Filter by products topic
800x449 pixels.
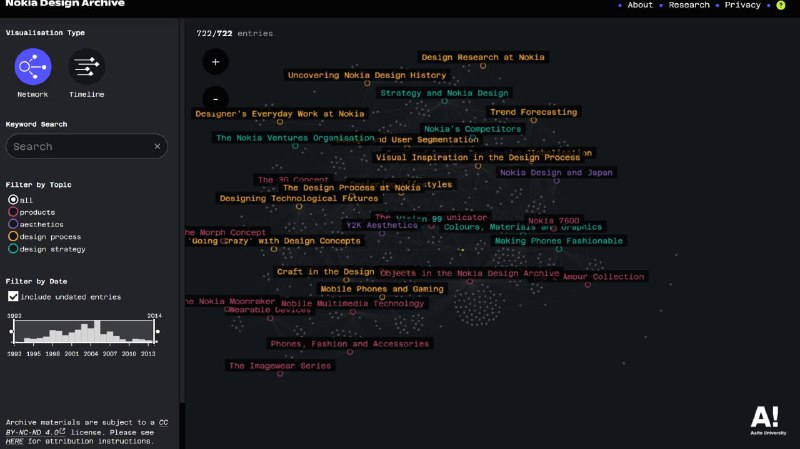pyautogui.click(x=13, y=212)
